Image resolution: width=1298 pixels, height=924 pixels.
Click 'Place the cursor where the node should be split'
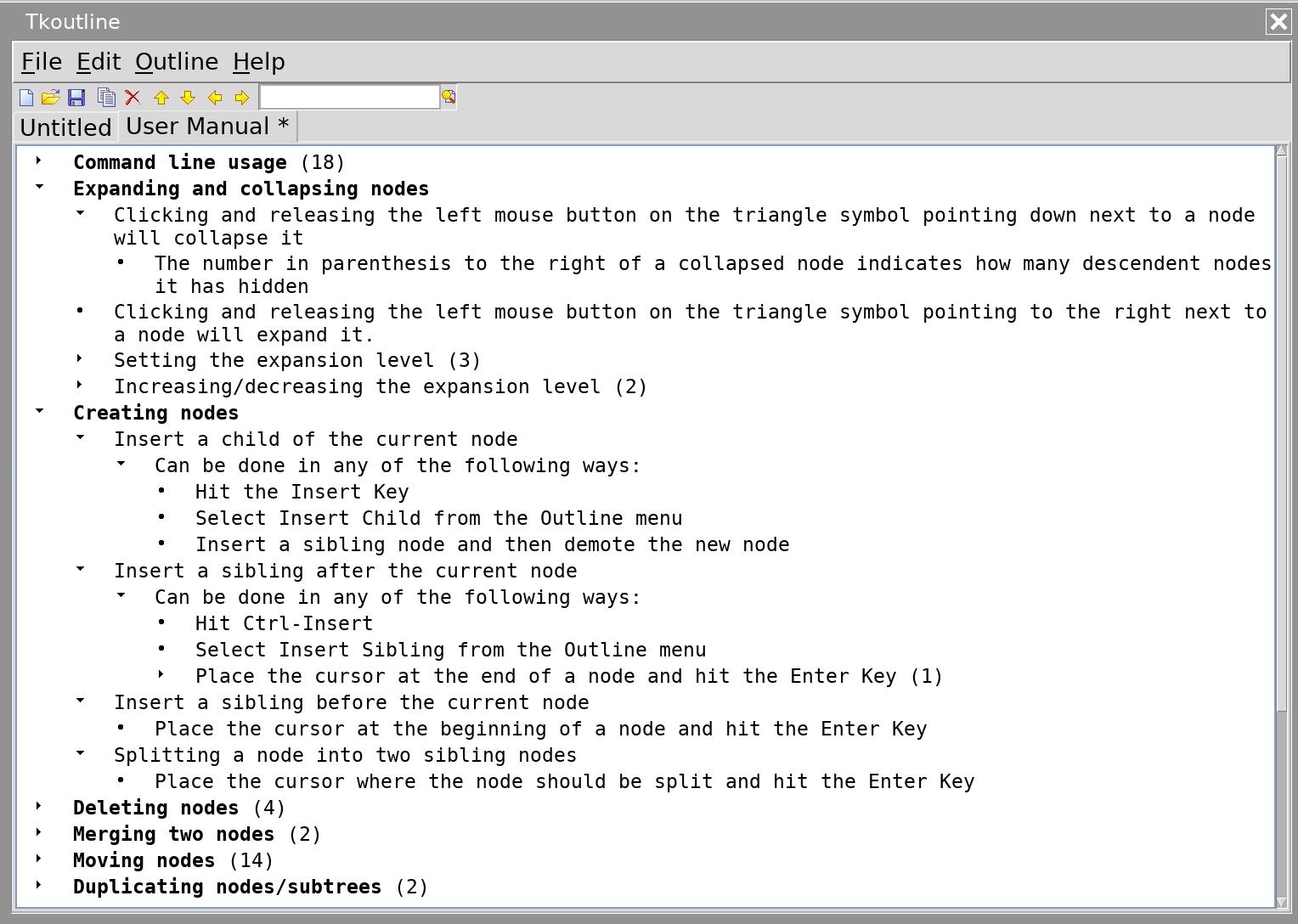pyautogui.click(x=565, y=781)
